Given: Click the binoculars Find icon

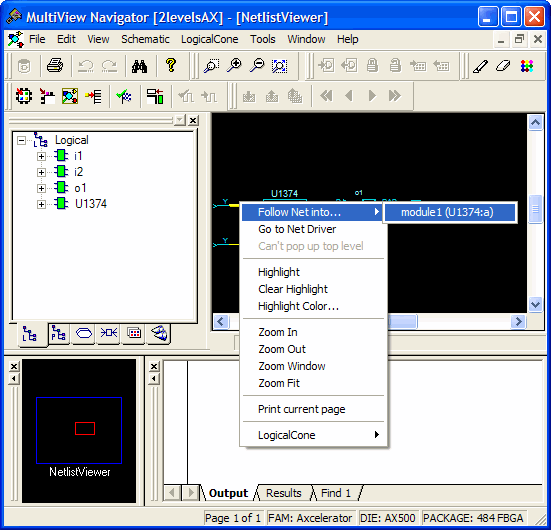Looking at the screenshot, I should coord(140,66).
